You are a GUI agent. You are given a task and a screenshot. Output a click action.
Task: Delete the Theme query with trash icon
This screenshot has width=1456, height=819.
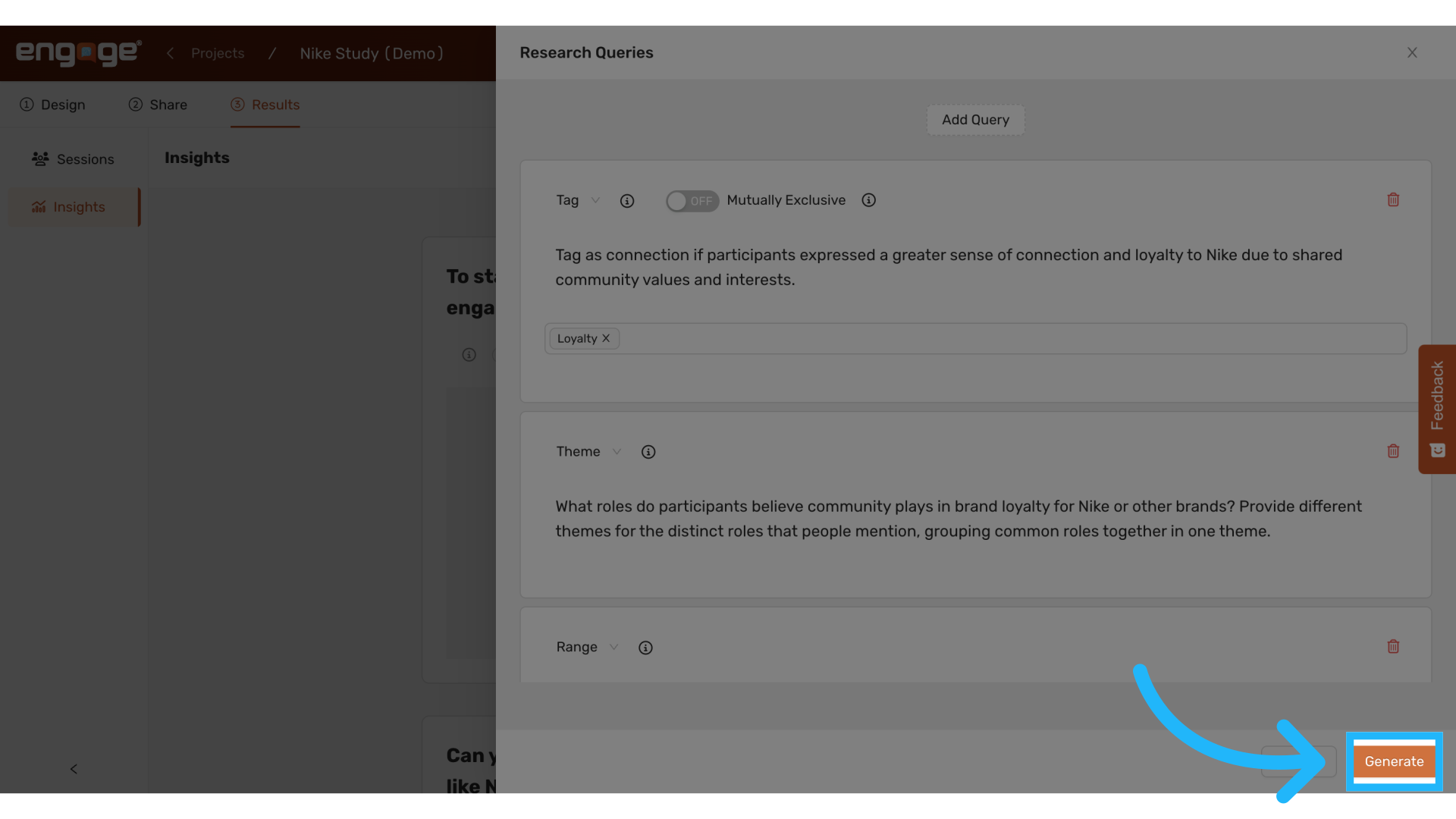click(x=1393, y=451)
